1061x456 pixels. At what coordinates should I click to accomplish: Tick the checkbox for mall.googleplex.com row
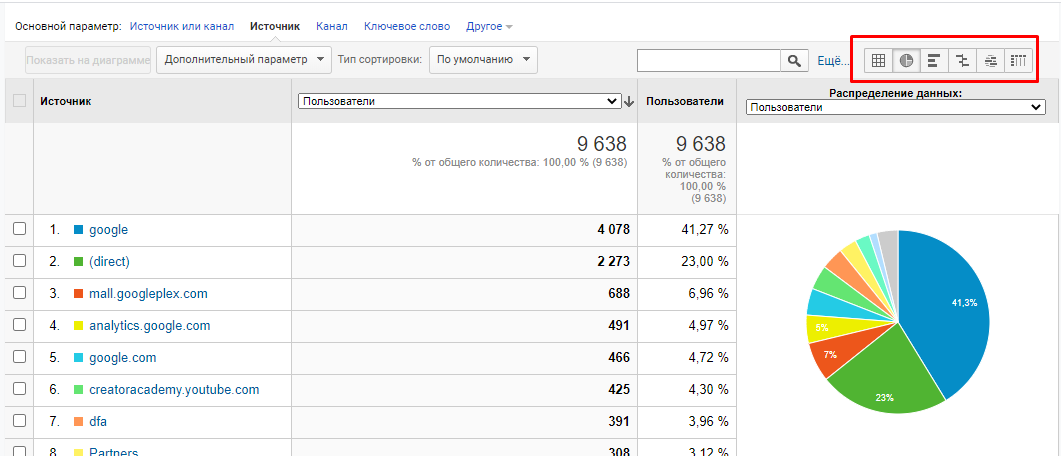click(x=20, y=293)
